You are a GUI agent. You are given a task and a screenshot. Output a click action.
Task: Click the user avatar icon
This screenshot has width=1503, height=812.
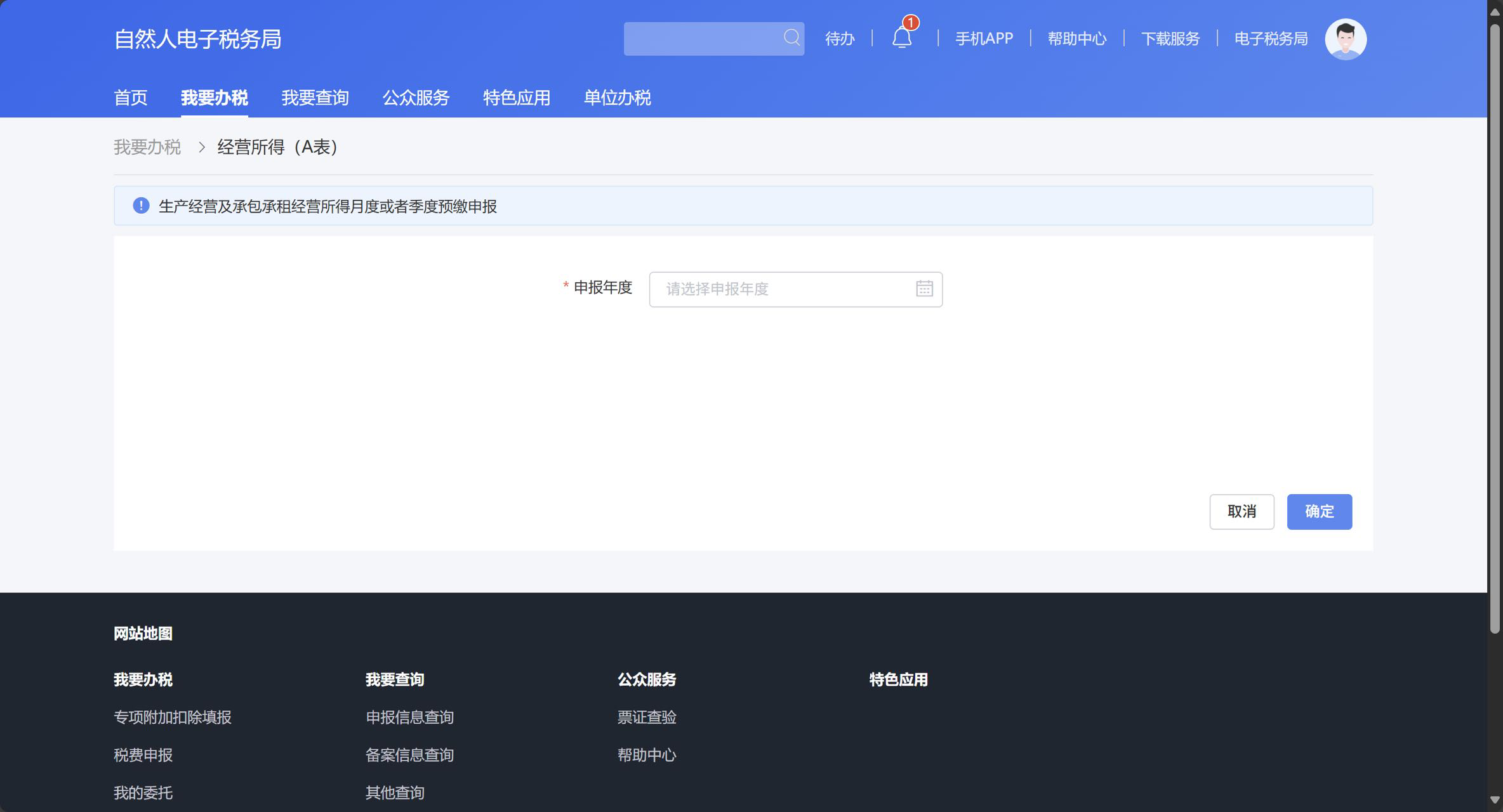tap(1345, 39)
